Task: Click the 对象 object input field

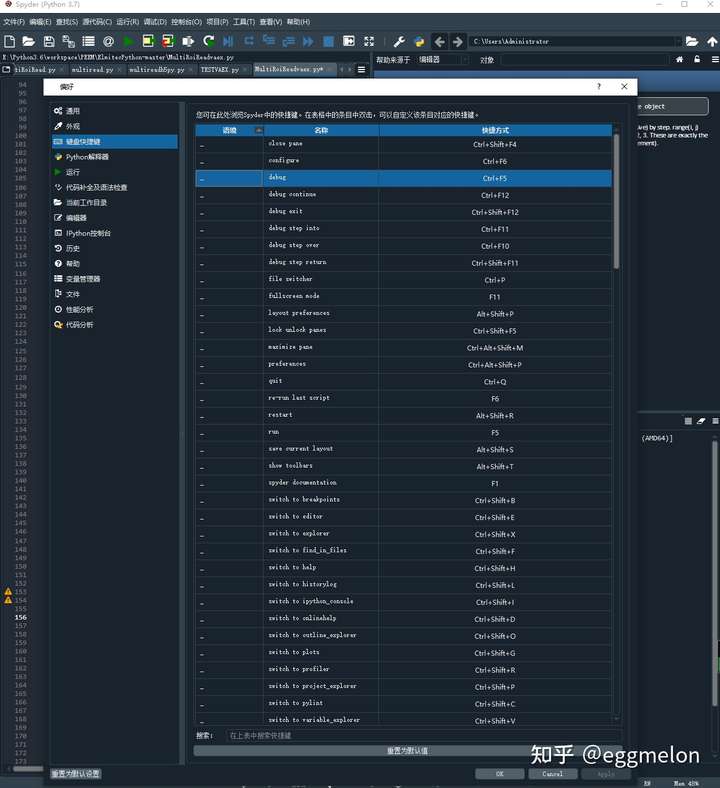Action: pyautogui.click(x=584, y=60)
